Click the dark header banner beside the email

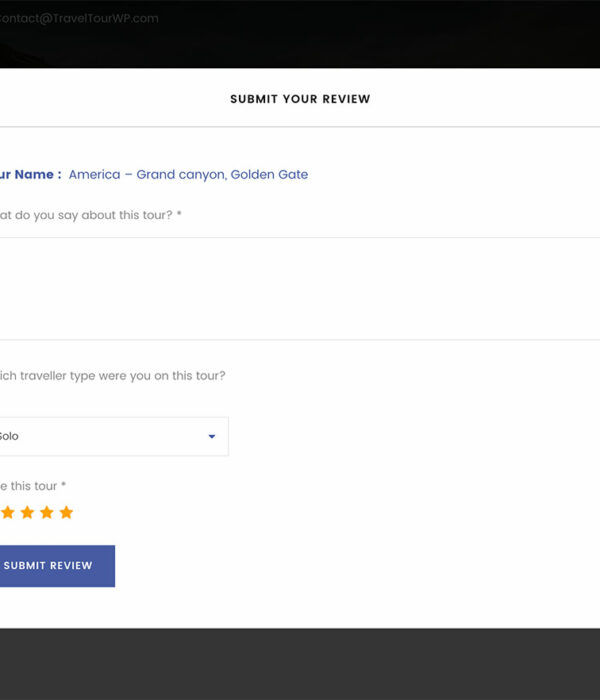click(x=400, y=30)
